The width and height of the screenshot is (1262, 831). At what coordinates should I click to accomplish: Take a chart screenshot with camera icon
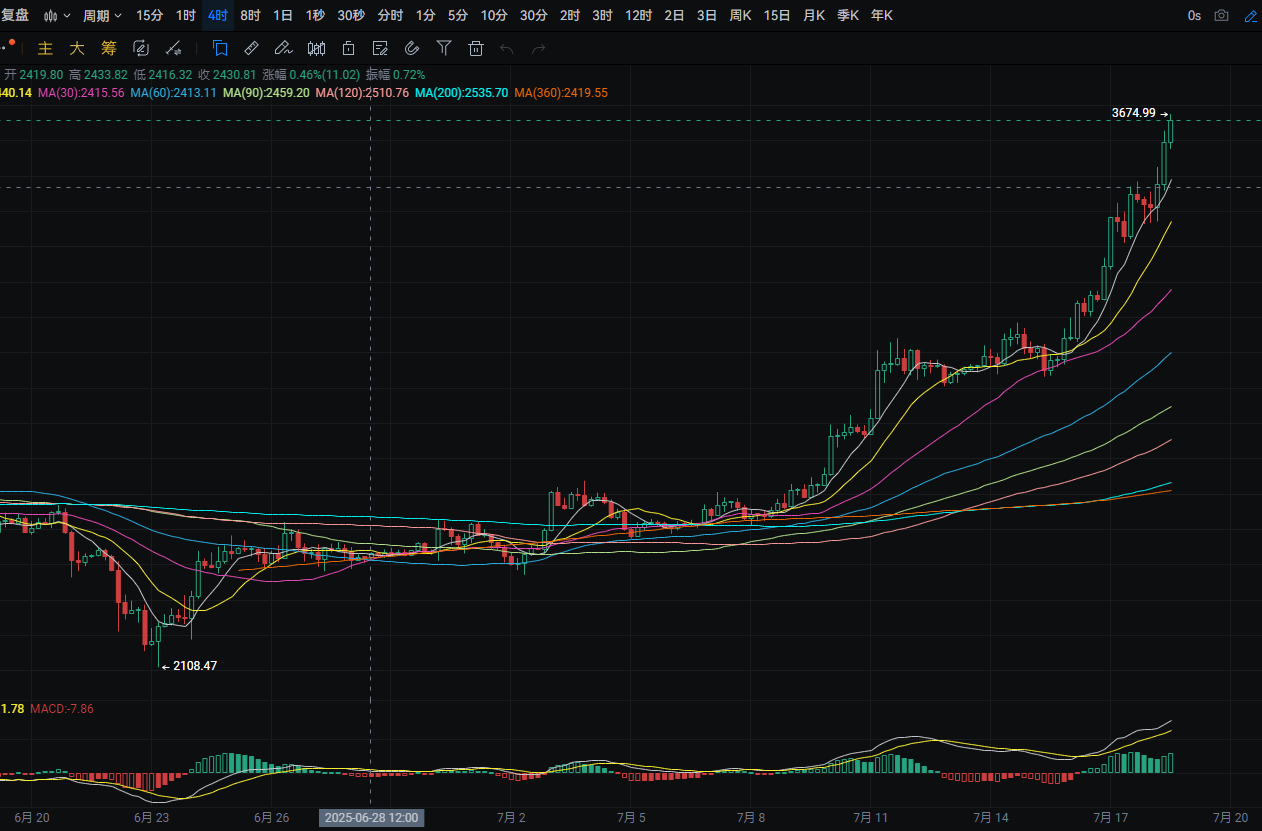coord(1222,16)
